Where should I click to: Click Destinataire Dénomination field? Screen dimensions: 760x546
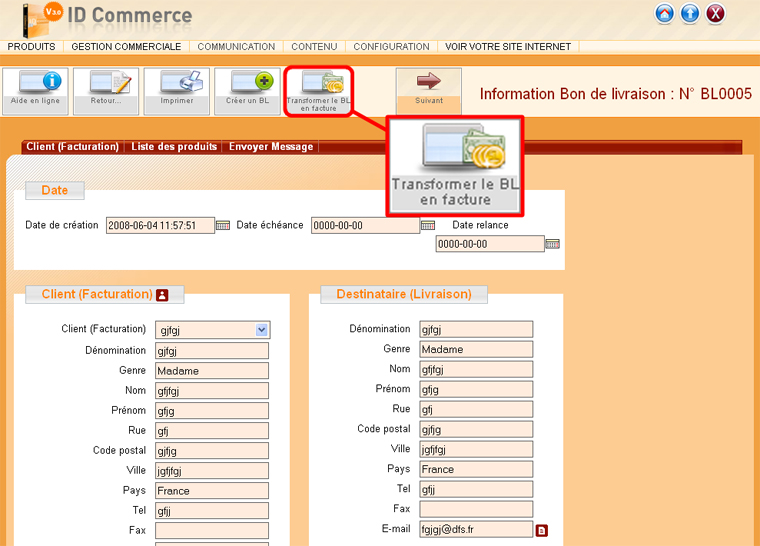coord(476,329)
